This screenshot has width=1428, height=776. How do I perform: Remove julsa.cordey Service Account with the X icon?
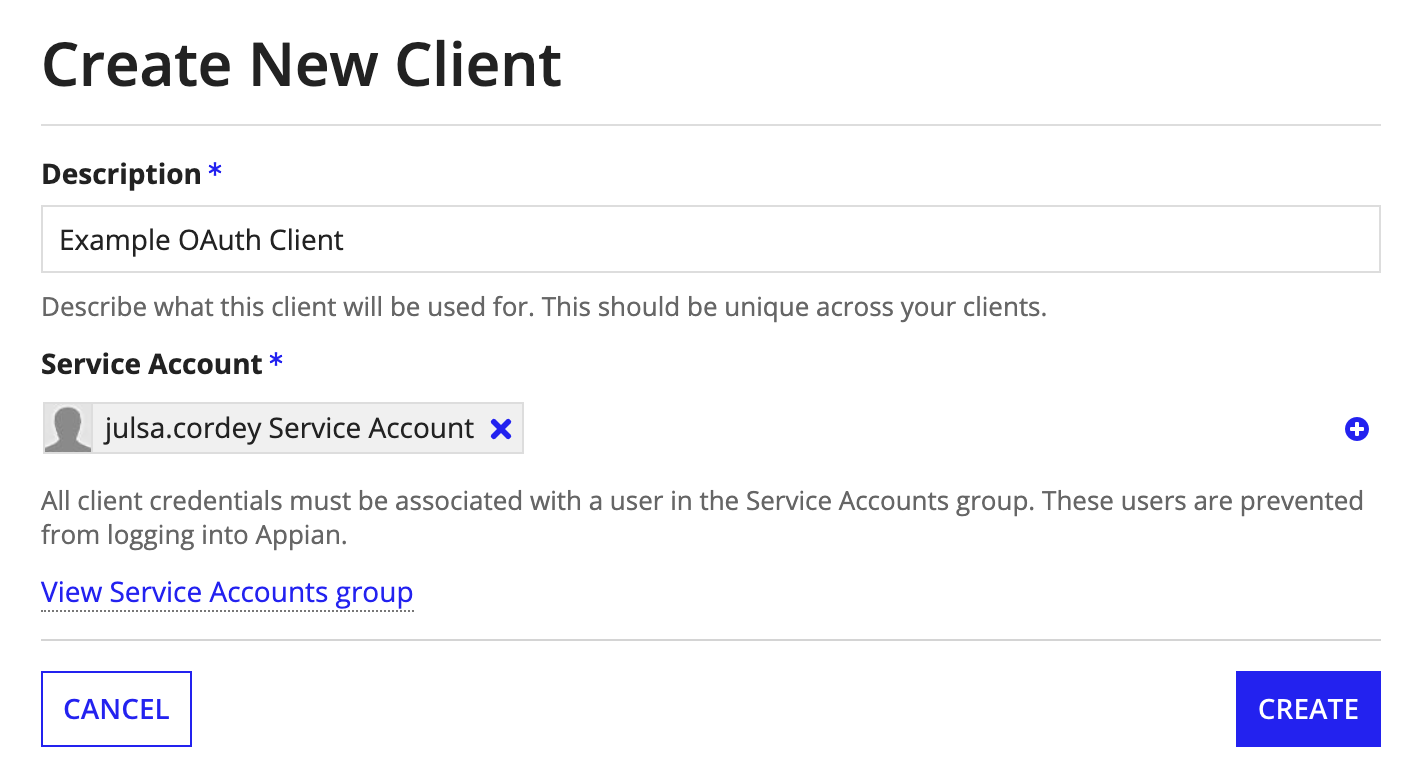coord(501,429)
